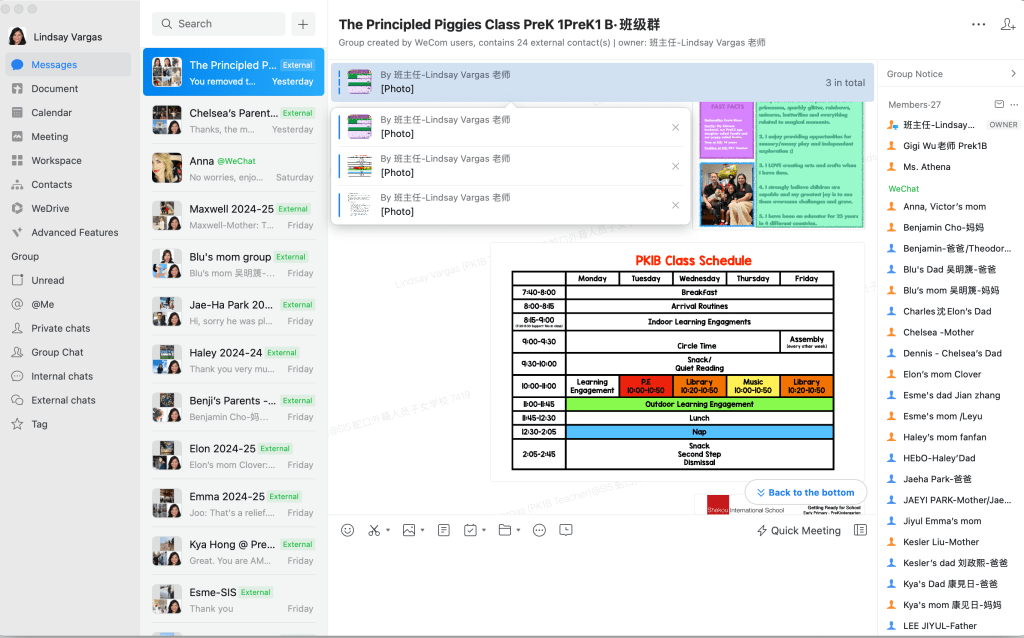The image size is (1024, 638).
Task: Click the Back to the bottom button
Action: pos(805,492)
